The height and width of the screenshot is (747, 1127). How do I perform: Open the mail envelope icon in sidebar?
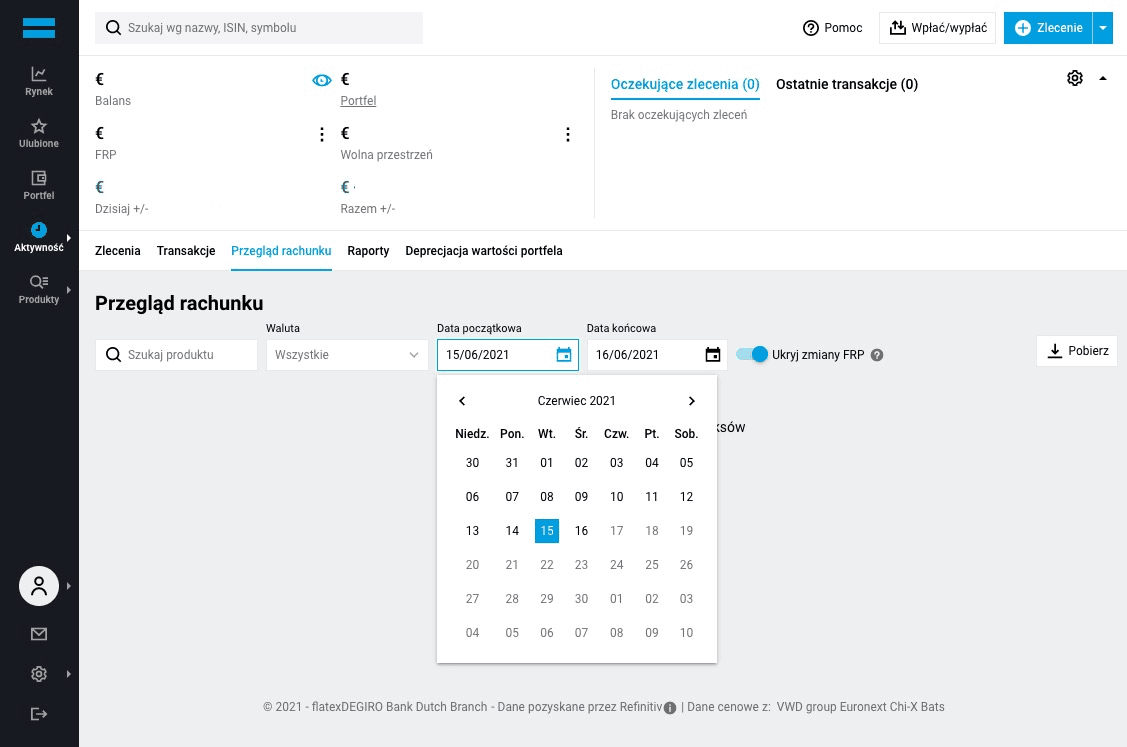point(39,634)
